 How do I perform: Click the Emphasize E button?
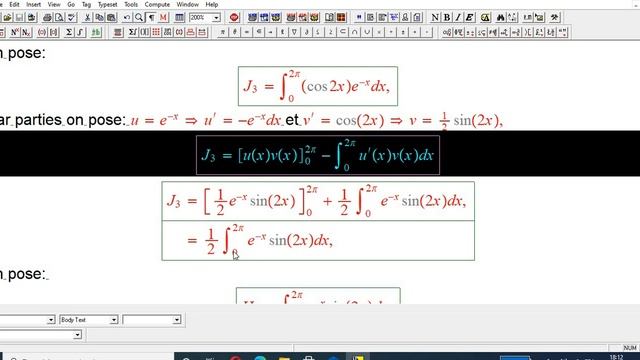(x=469, y=18)
